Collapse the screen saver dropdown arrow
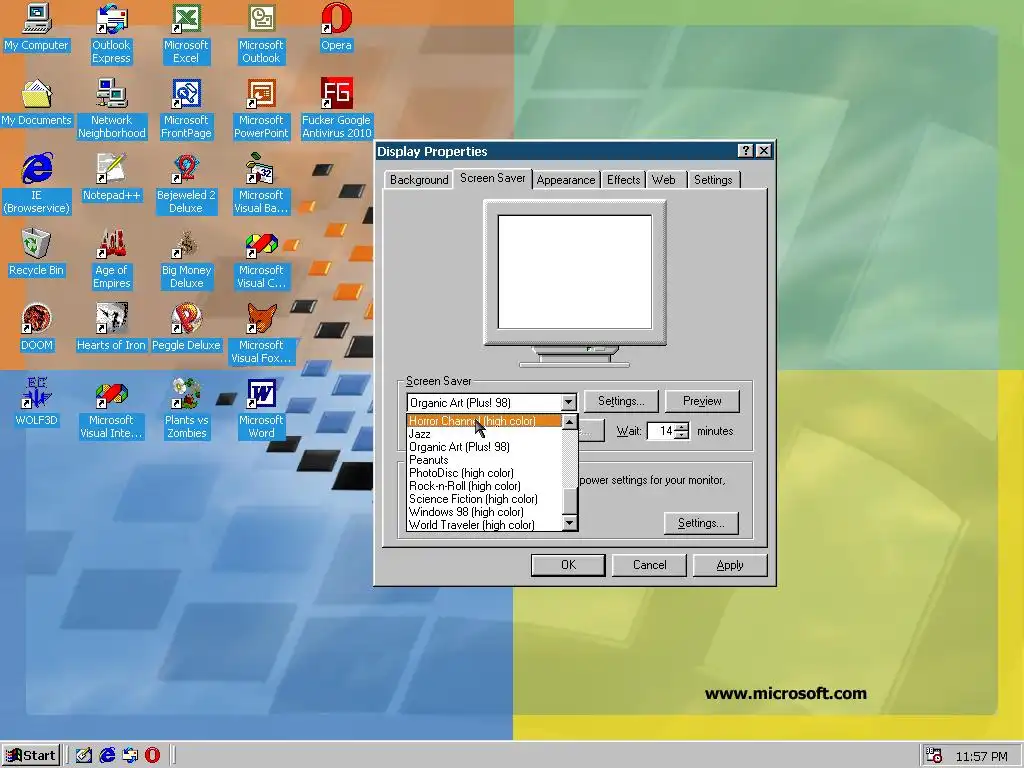Viewport: 1024px width, 768px height. coord(569,403)
